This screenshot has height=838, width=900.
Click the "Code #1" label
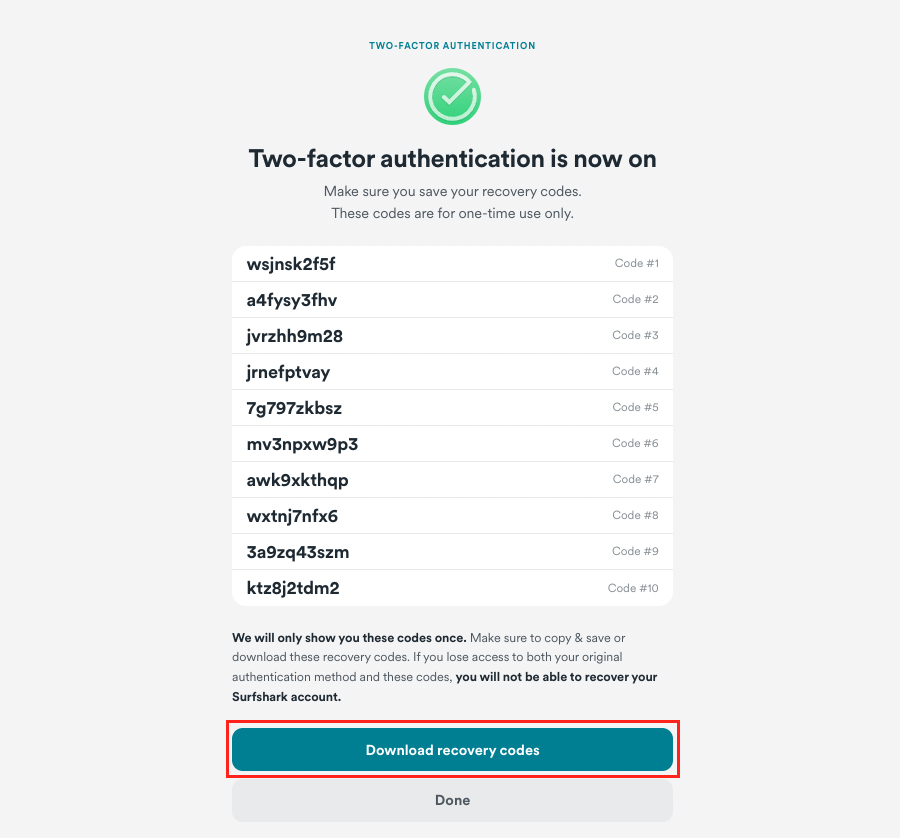pos(636,264)
